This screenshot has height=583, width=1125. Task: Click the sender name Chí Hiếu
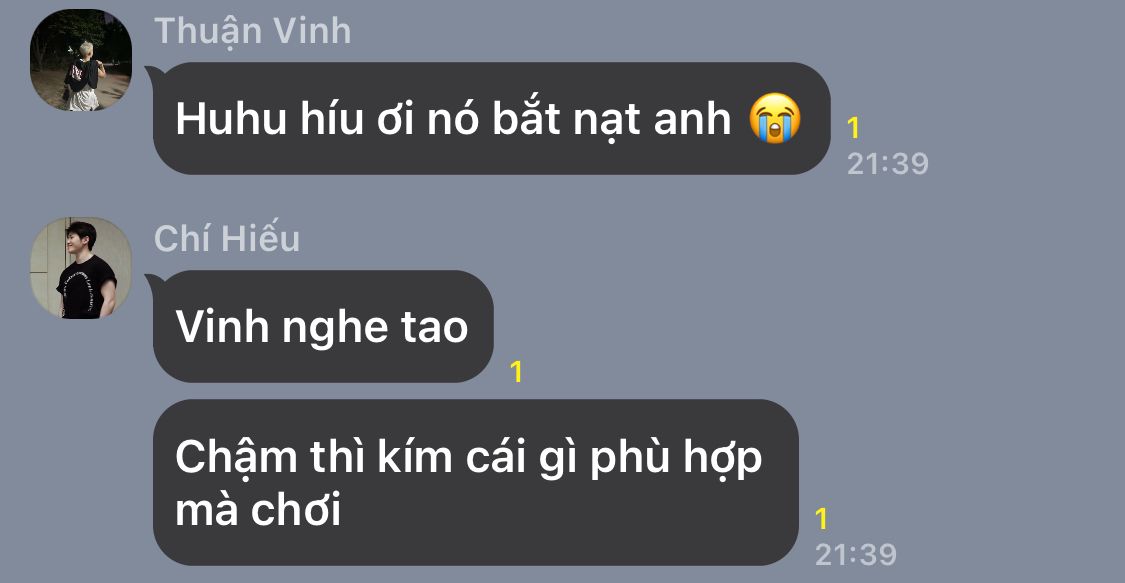[227, 237]
